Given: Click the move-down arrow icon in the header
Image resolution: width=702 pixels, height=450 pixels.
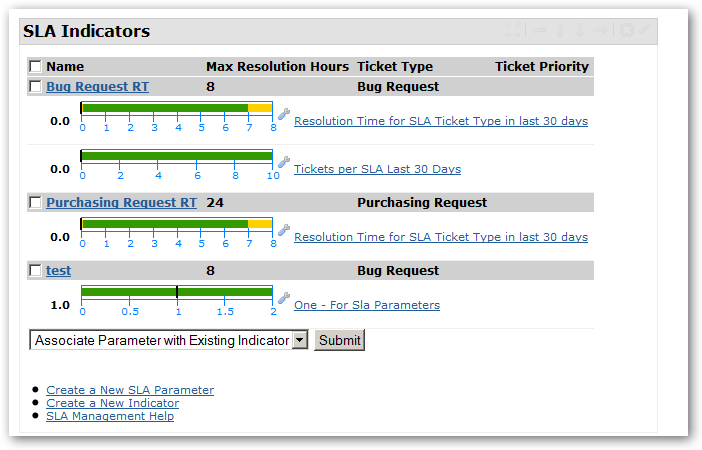Looking at the screenshot, I should pyautogui.click(x=580, y=31).
